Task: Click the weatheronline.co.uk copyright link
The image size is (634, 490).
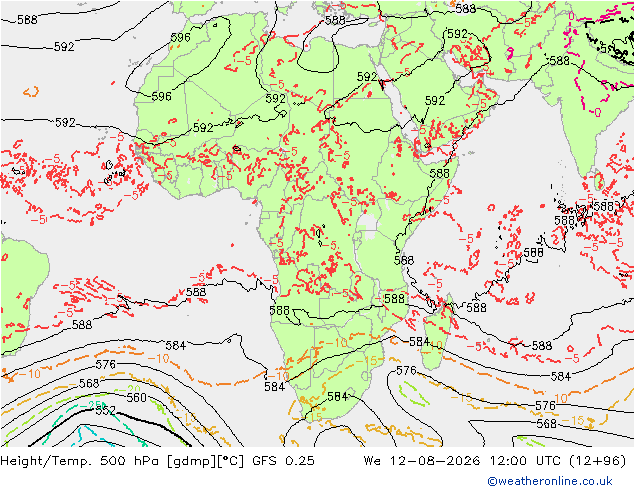Action: pyautogui.click(x=549, y=481)
